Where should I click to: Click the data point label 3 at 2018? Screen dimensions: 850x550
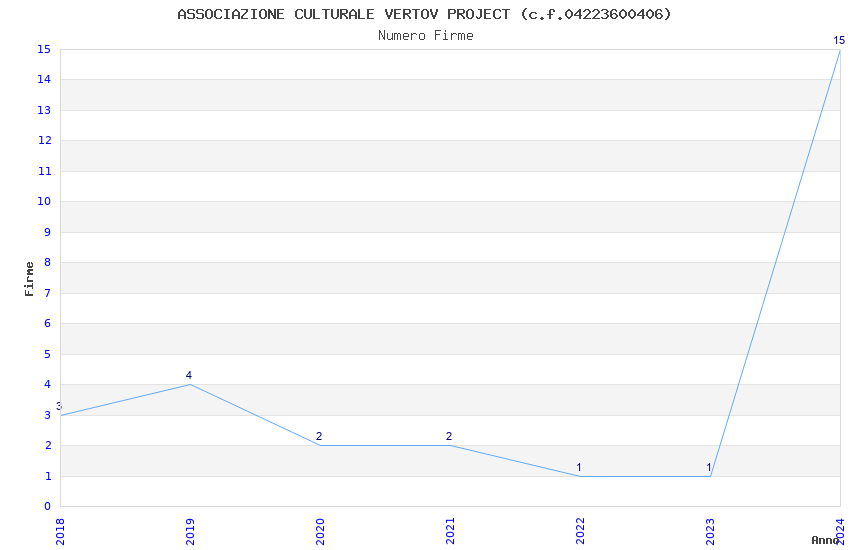pos(59,406)
